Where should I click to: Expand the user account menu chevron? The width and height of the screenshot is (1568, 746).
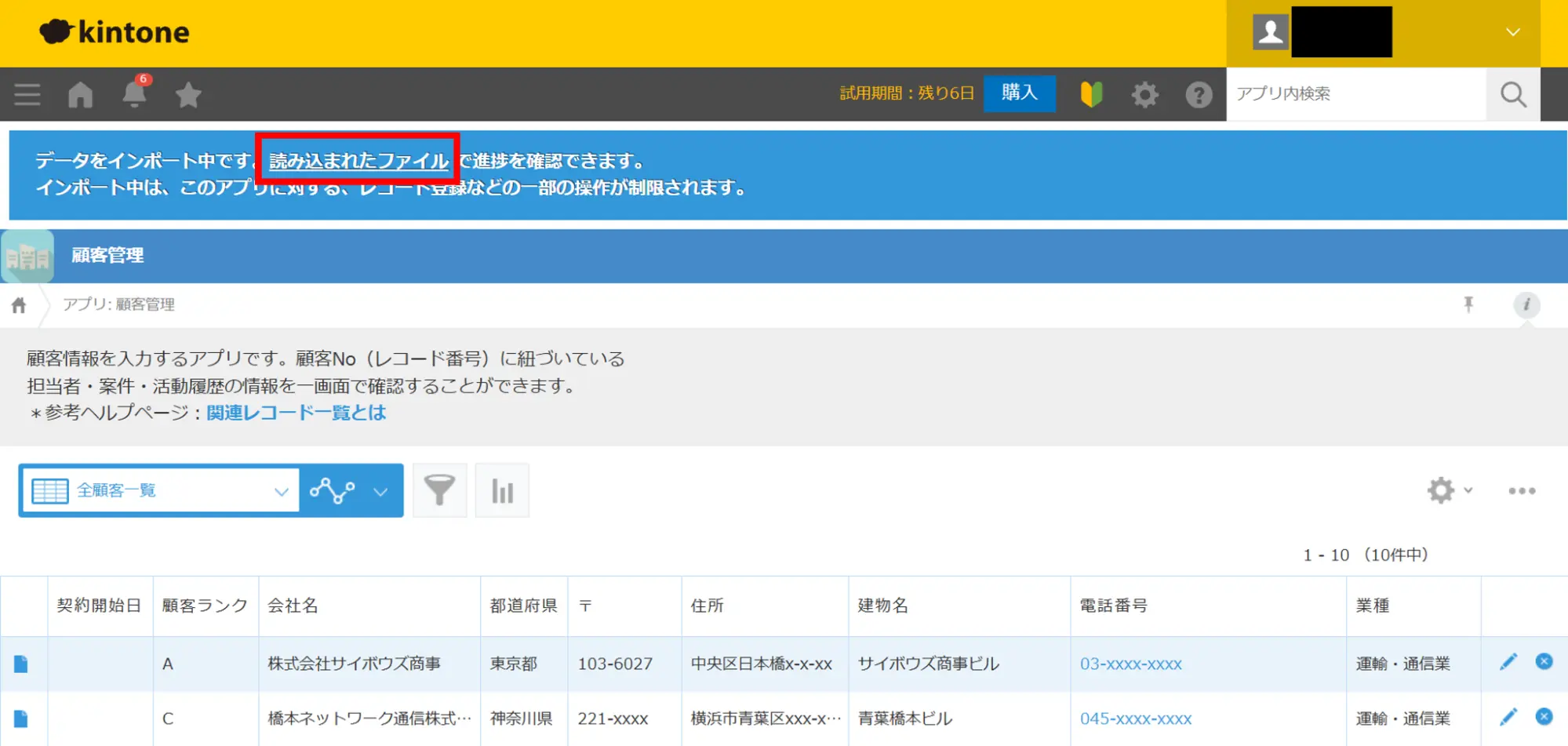click(x=1512, y=33)
